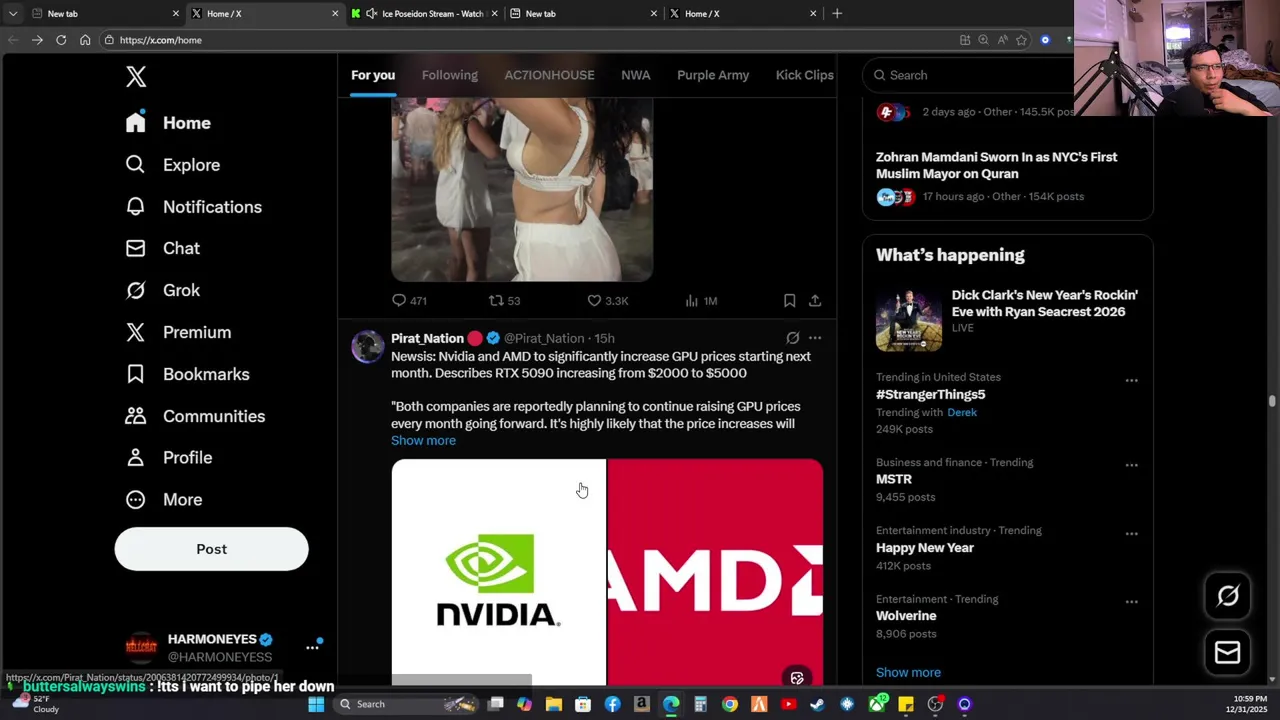Open more options for Pirat_Nation post
The image size is (1280, 720).
[815, 338]
